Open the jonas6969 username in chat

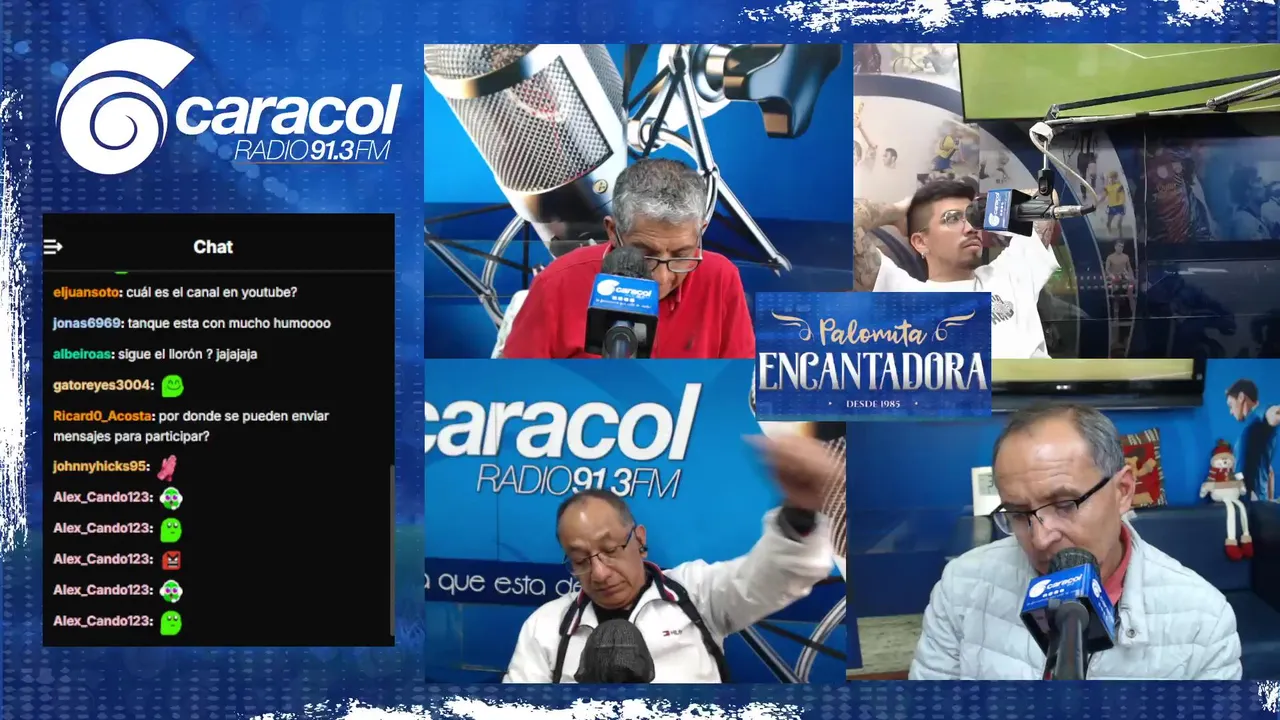click(87, 323)
